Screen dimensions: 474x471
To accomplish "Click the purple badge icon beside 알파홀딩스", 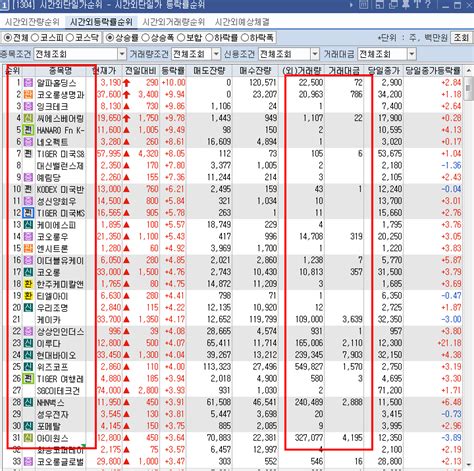I will click(x=28, y=82).
